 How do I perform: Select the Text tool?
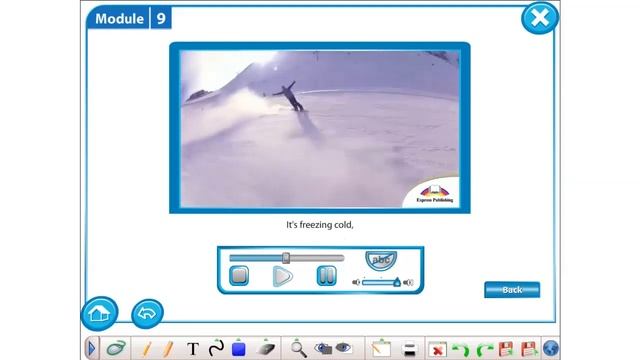pyautogui.click(x=193, y=349)
